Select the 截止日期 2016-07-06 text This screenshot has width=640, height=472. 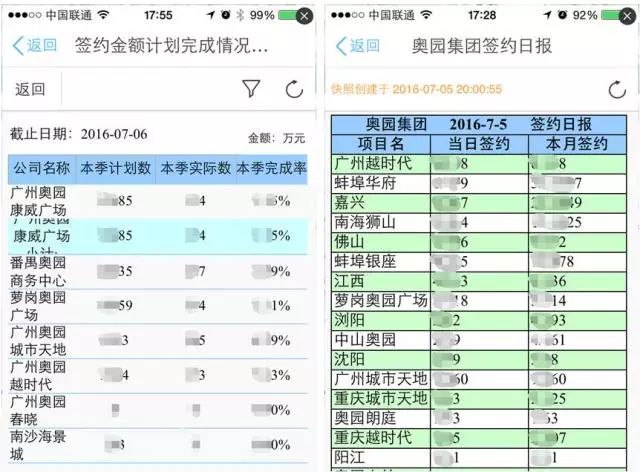click(79, 134)
